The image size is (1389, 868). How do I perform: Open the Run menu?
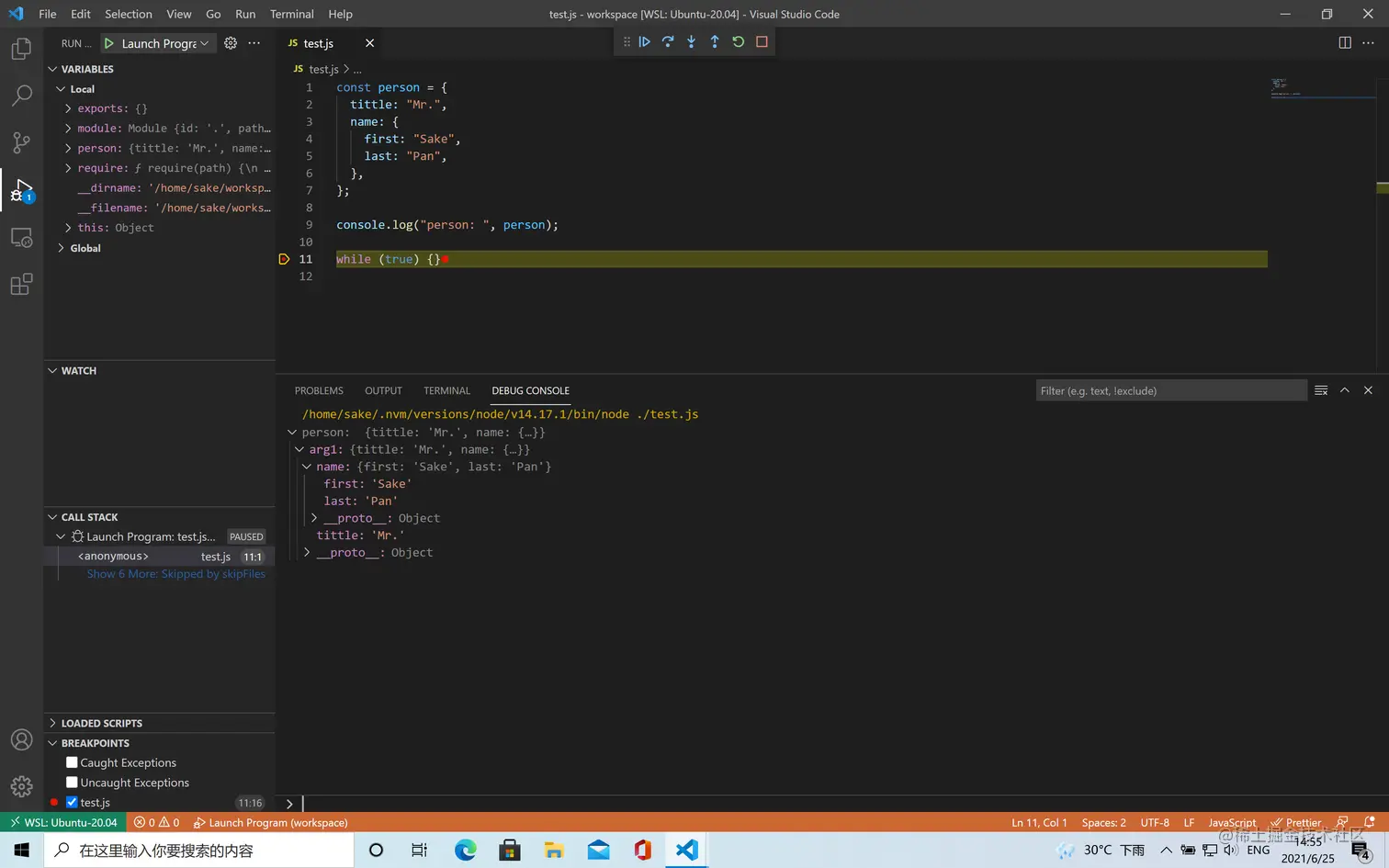pyautogui.click(x=245, y=14)
